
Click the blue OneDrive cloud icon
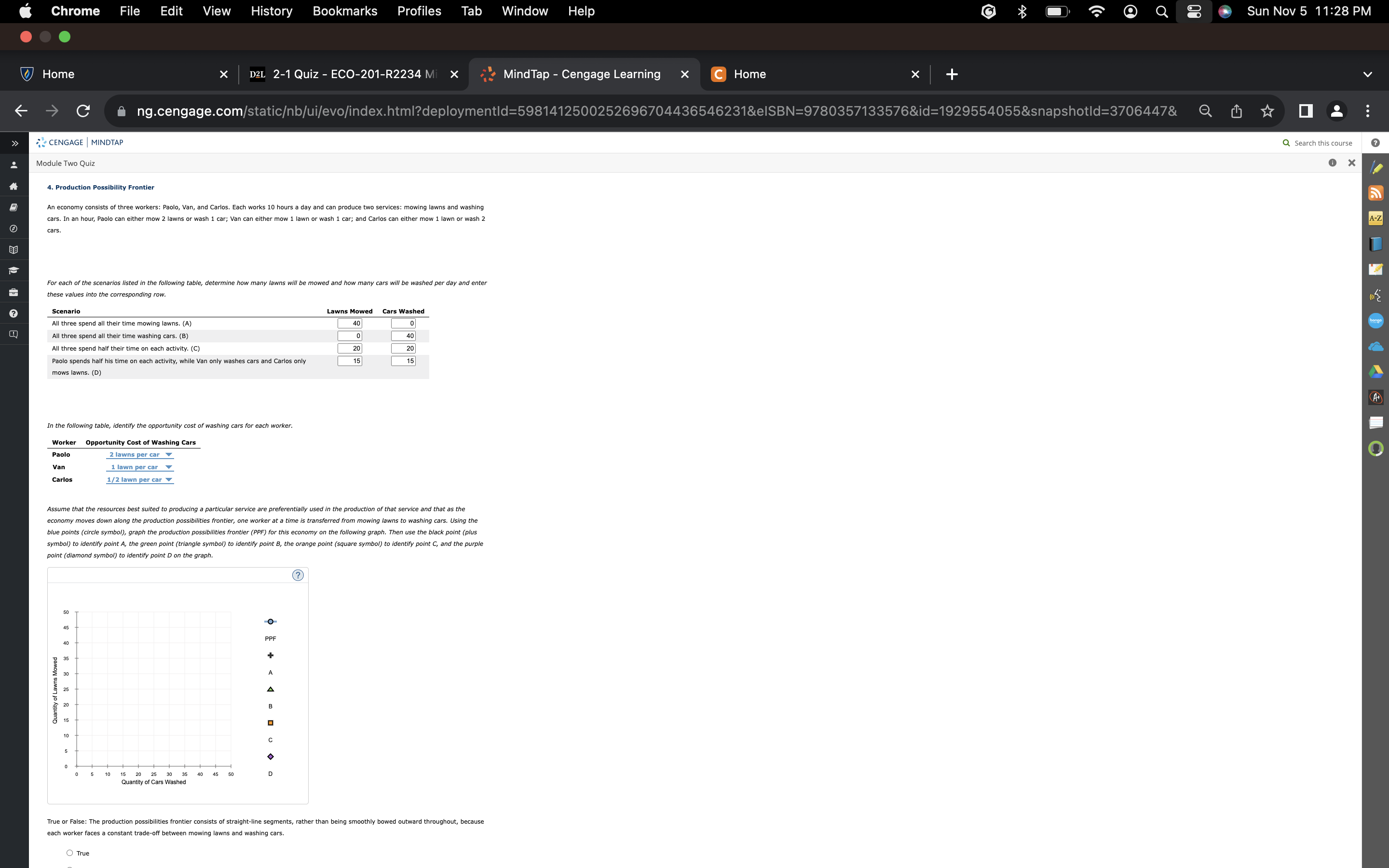[x=1376, y=346]
